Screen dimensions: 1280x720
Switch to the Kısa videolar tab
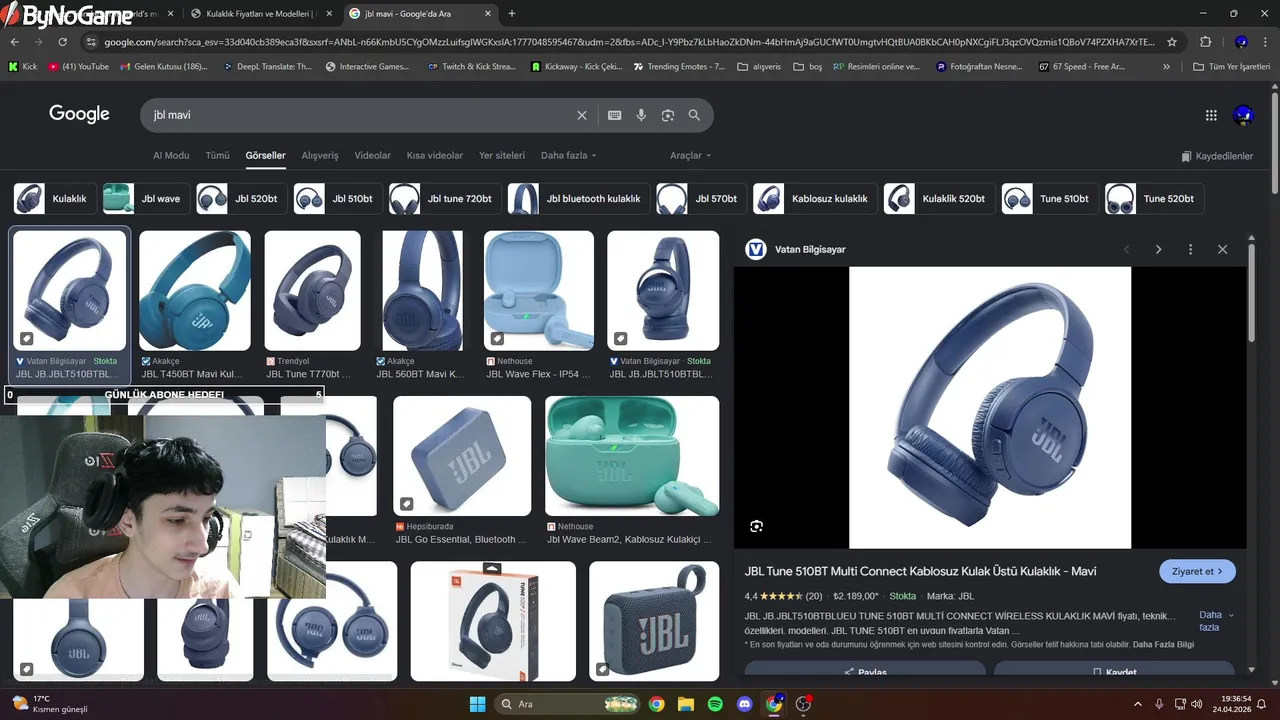click(x=435, y=156)
